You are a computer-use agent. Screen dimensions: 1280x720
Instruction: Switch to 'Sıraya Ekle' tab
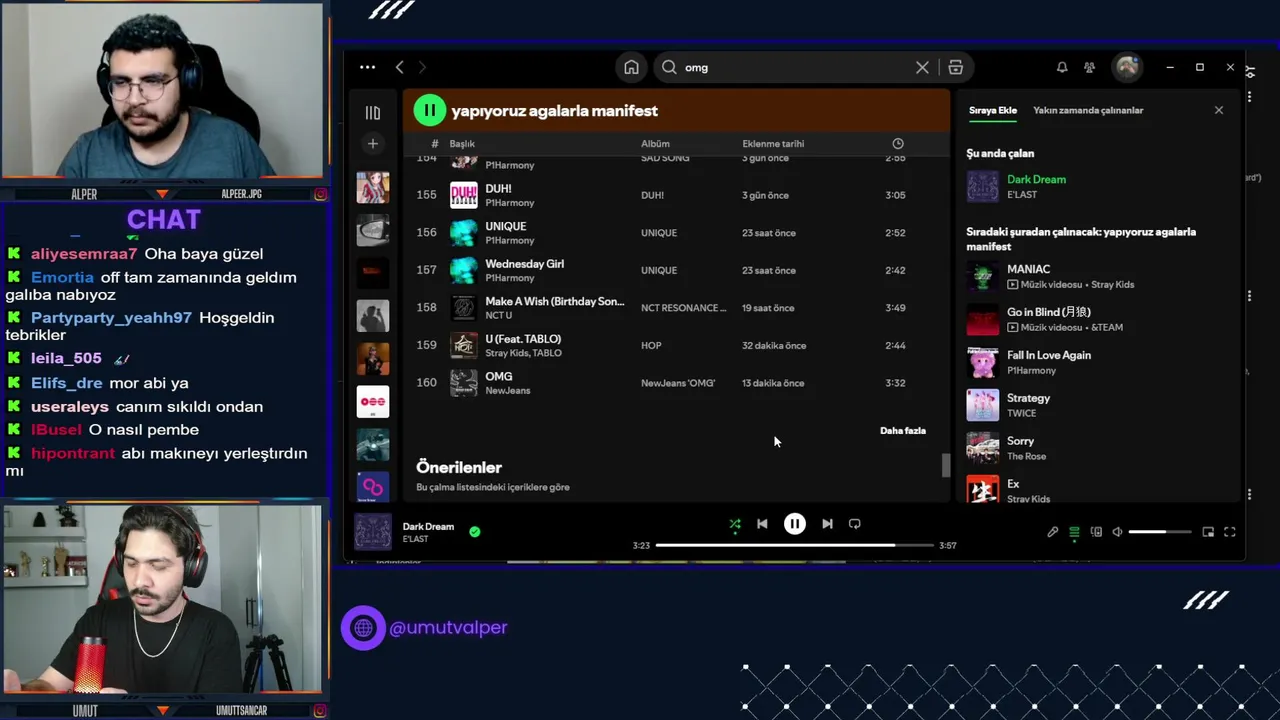click(x=993, y=110)
